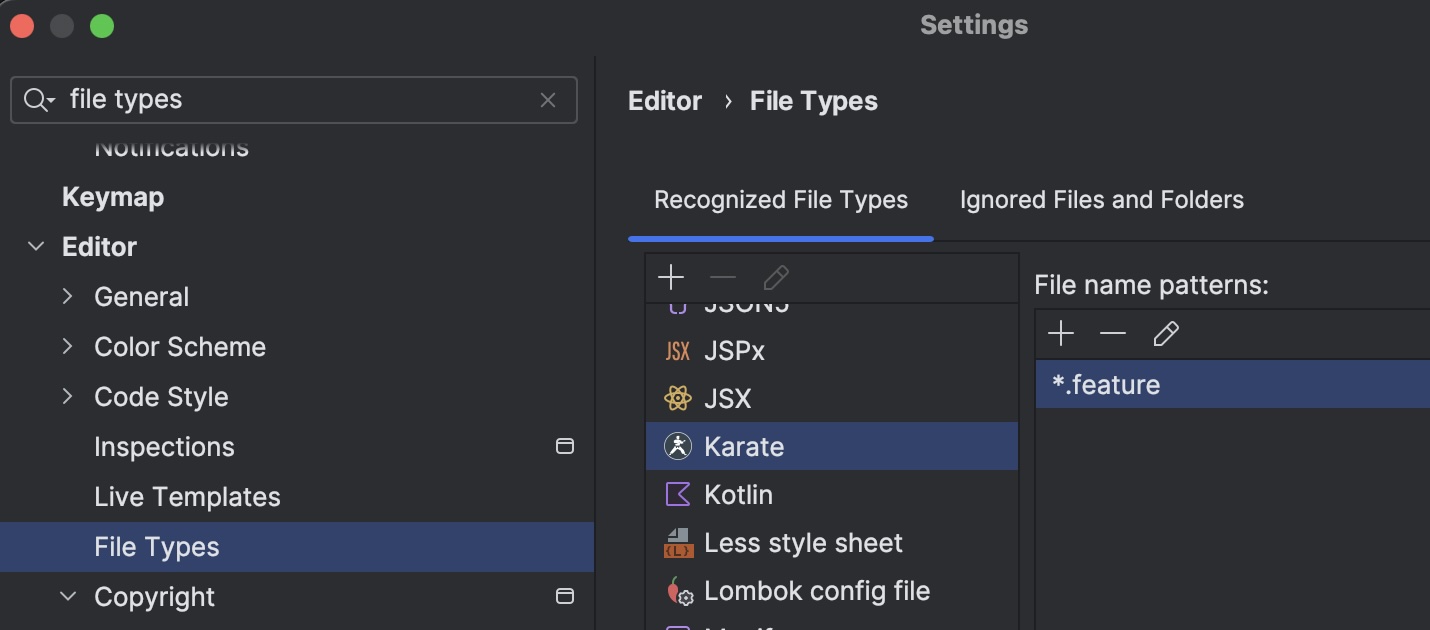This screenshot has width=1430, height=630.
Task: Select JSPx in the file types list
Action: (832, 351)
